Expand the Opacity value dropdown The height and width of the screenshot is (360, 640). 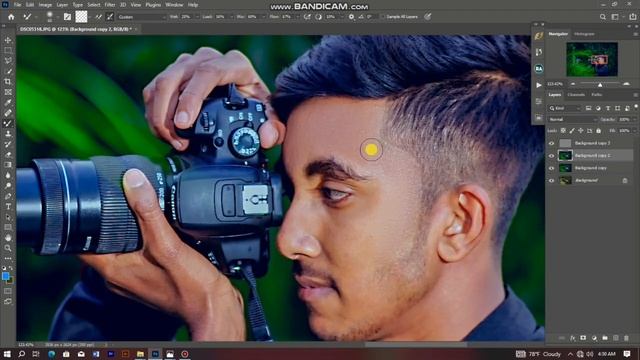(634, 120)
